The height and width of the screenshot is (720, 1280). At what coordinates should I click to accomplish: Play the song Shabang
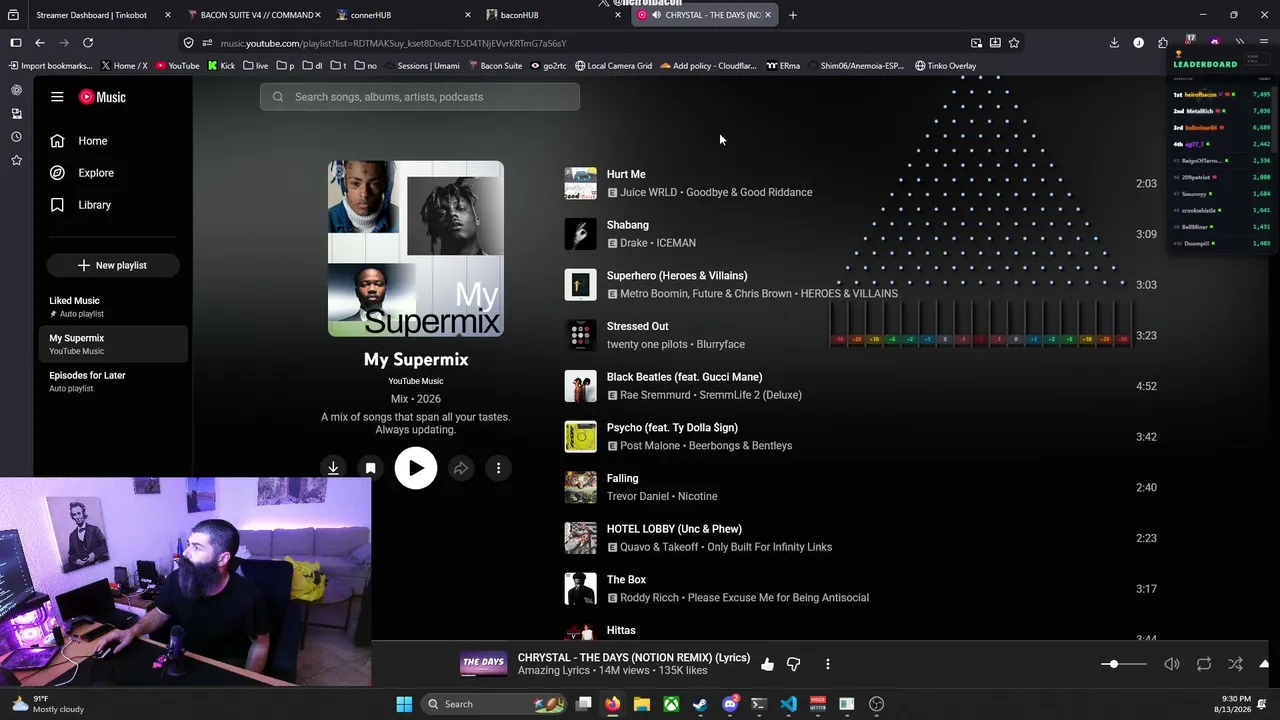click(x=628, y=225)
